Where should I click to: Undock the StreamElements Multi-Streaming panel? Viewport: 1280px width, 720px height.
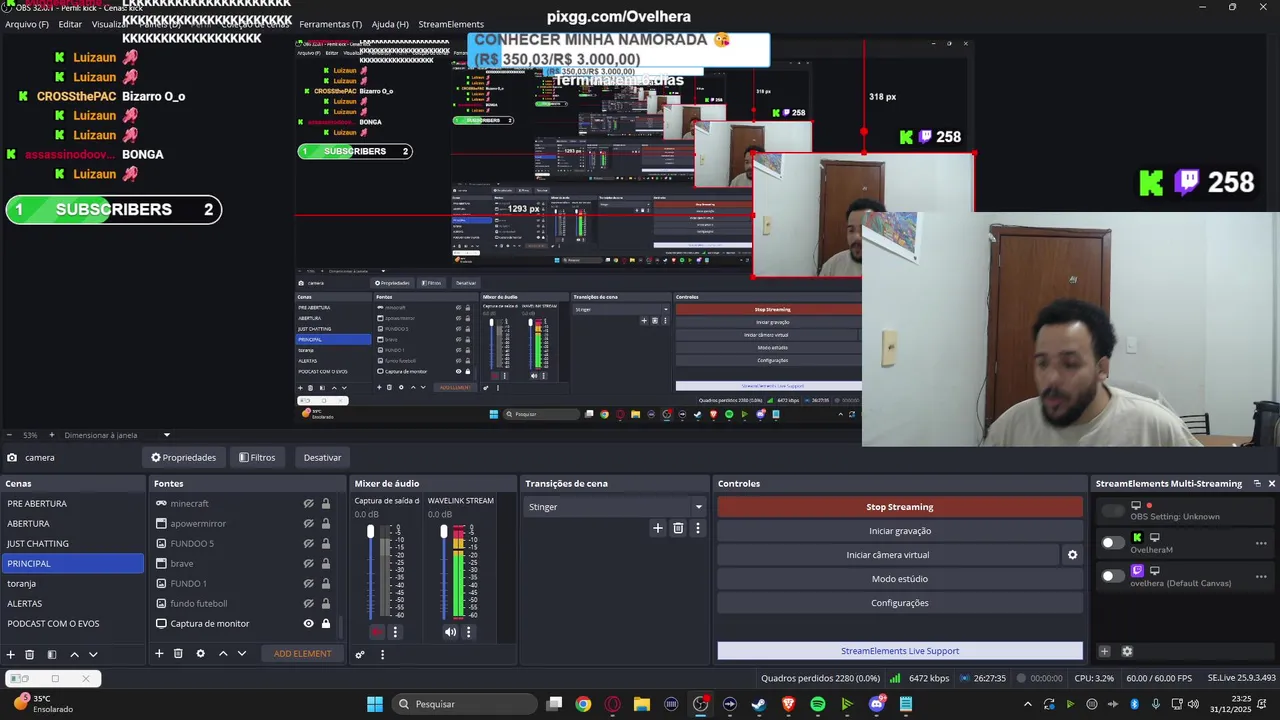coord(1257,483)
